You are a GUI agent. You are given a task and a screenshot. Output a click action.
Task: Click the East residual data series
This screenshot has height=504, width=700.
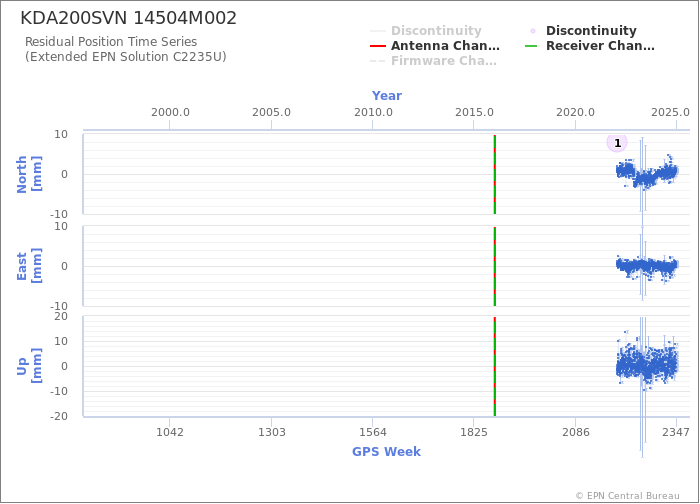647,267
